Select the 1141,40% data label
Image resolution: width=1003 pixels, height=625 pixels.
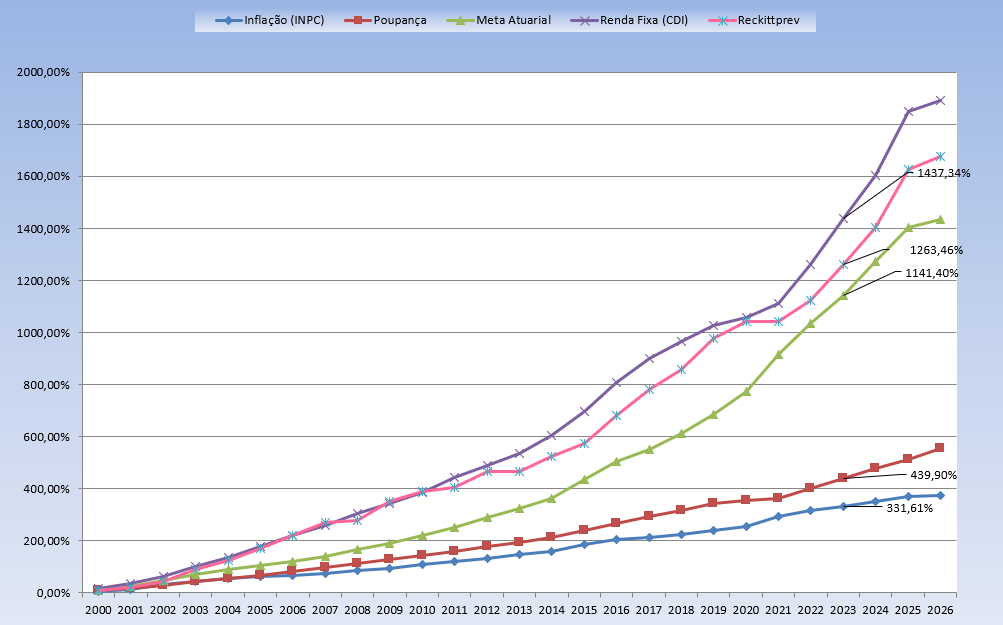click(932, 273)
